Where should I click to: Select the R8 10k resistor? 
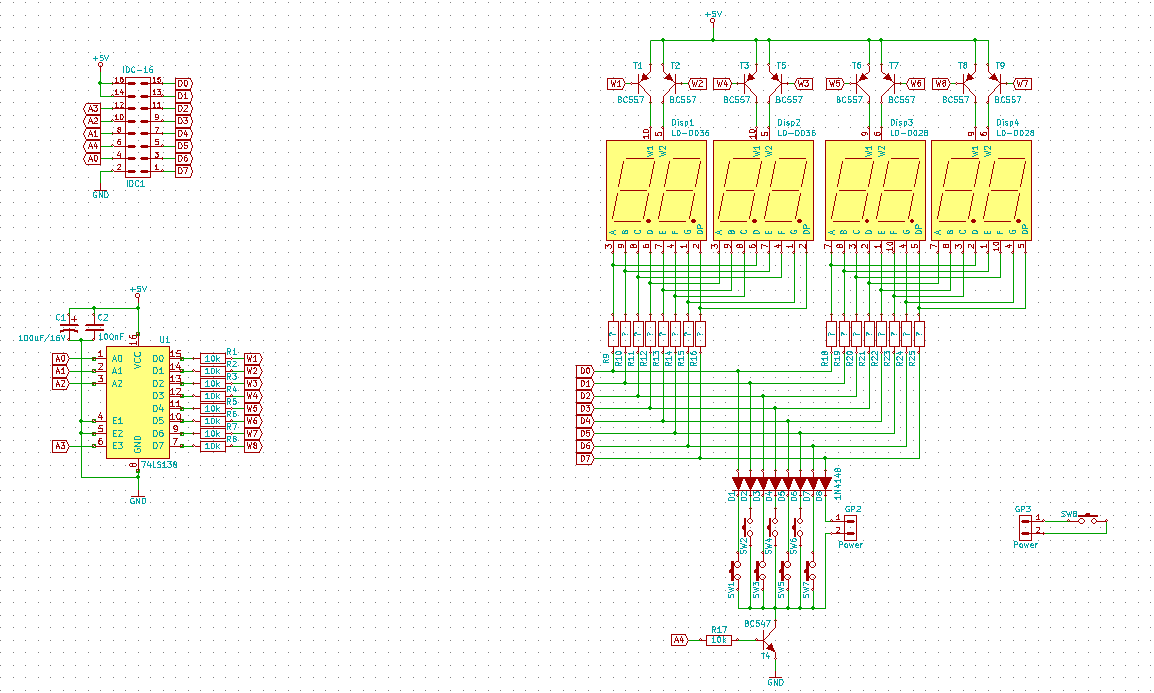point(213,446)
